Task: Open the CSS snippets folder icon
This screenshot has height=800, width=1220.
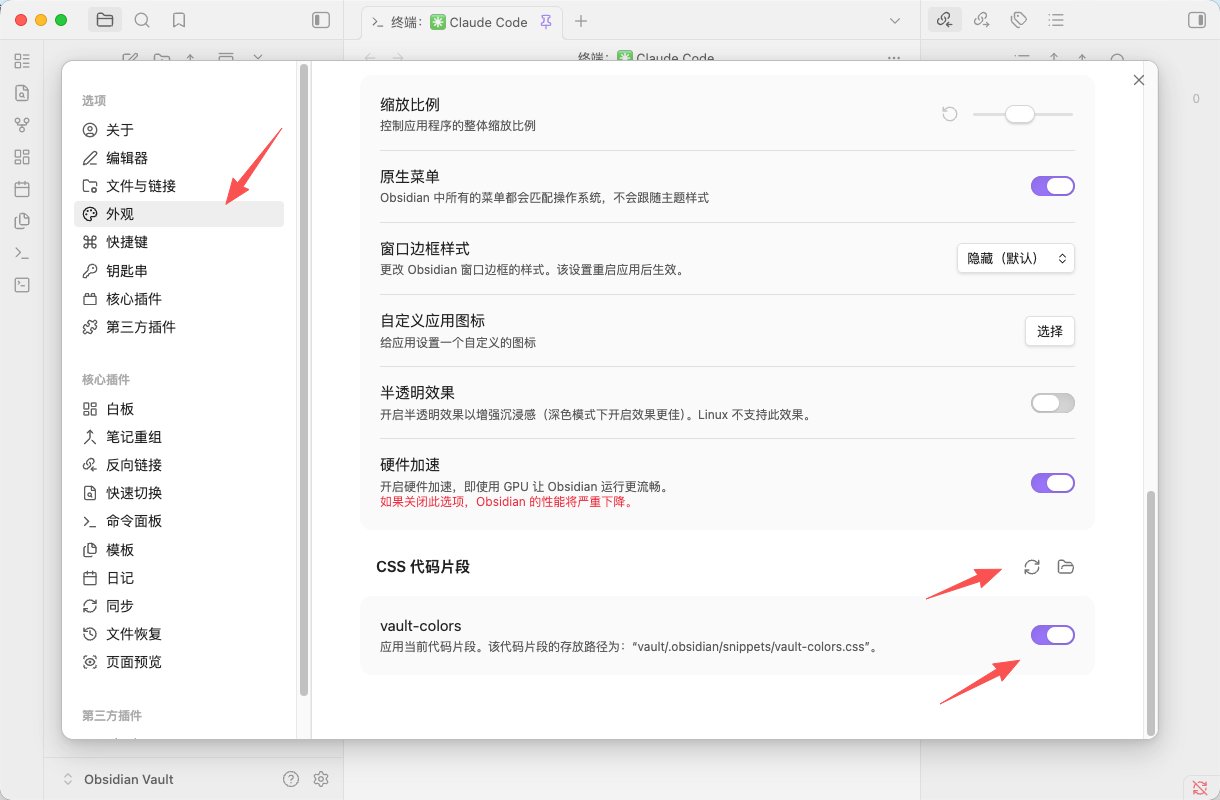Action: (x=1066, y=567)
